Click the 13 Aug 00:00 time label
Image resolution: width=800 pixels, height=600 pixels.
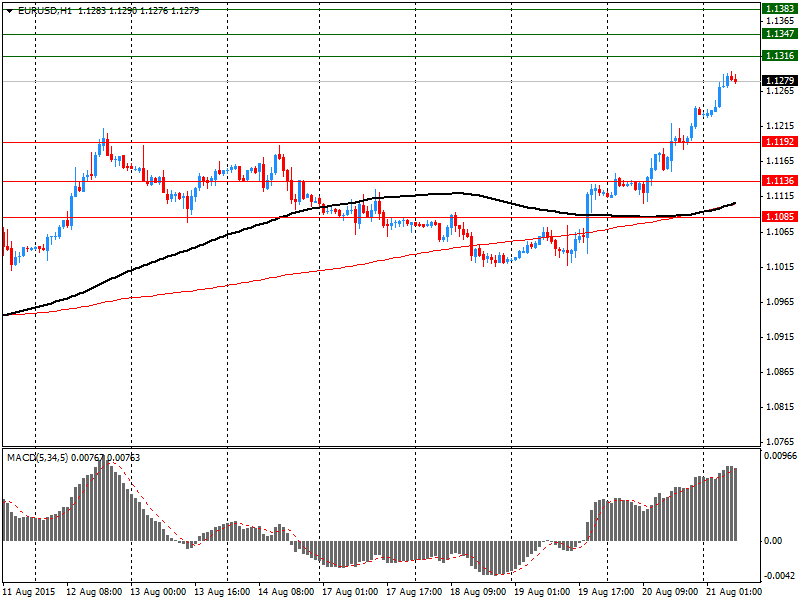pos(158,592)
